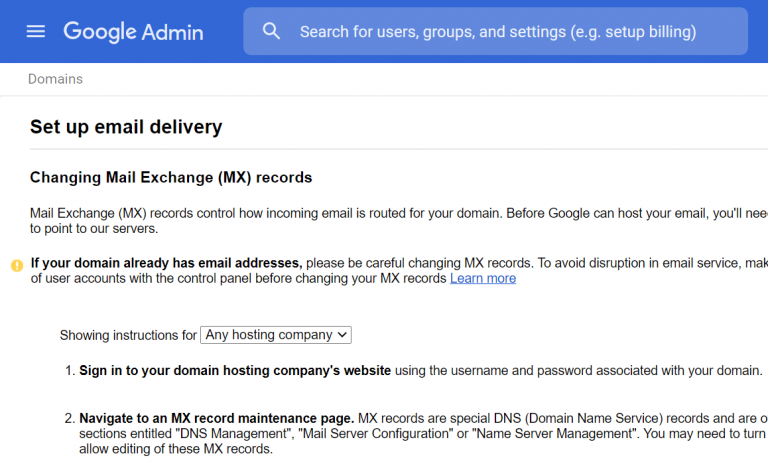Click the step 1 list number

(x=70, y=370)
